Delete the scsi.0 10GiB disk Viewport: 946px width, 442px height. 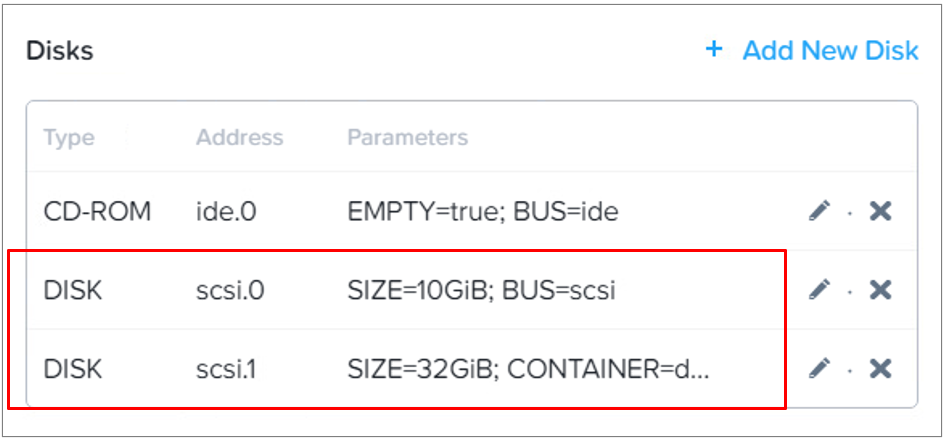click(x=880, y=290)
